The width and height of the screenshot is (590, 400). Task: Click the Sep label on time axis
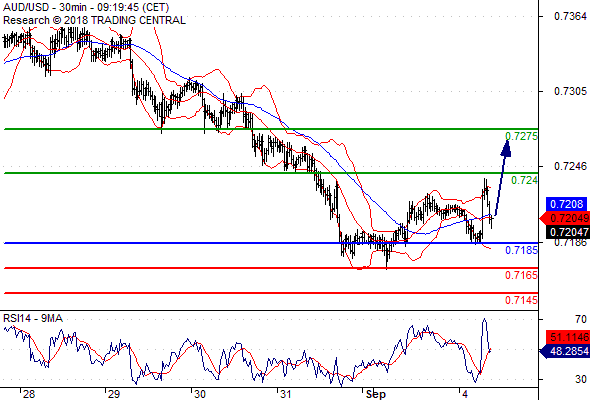(376, 394)
